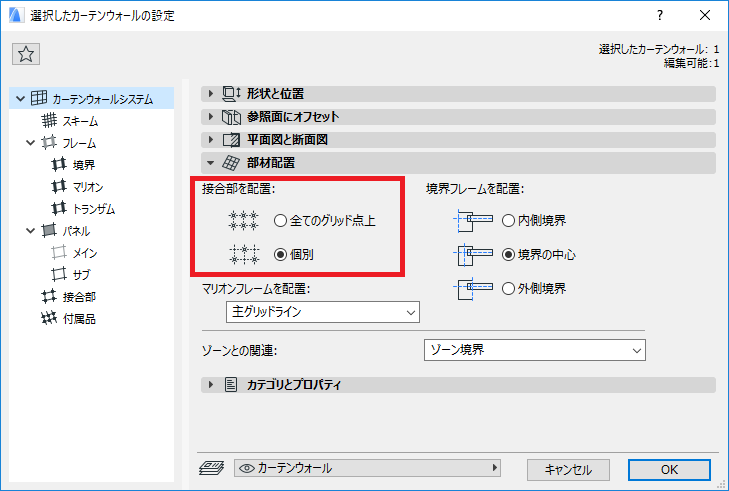This screenshot has width=729, height=491.
Task: Click the boundary frame icon beside 境界
Action: [x=59, y=164]
